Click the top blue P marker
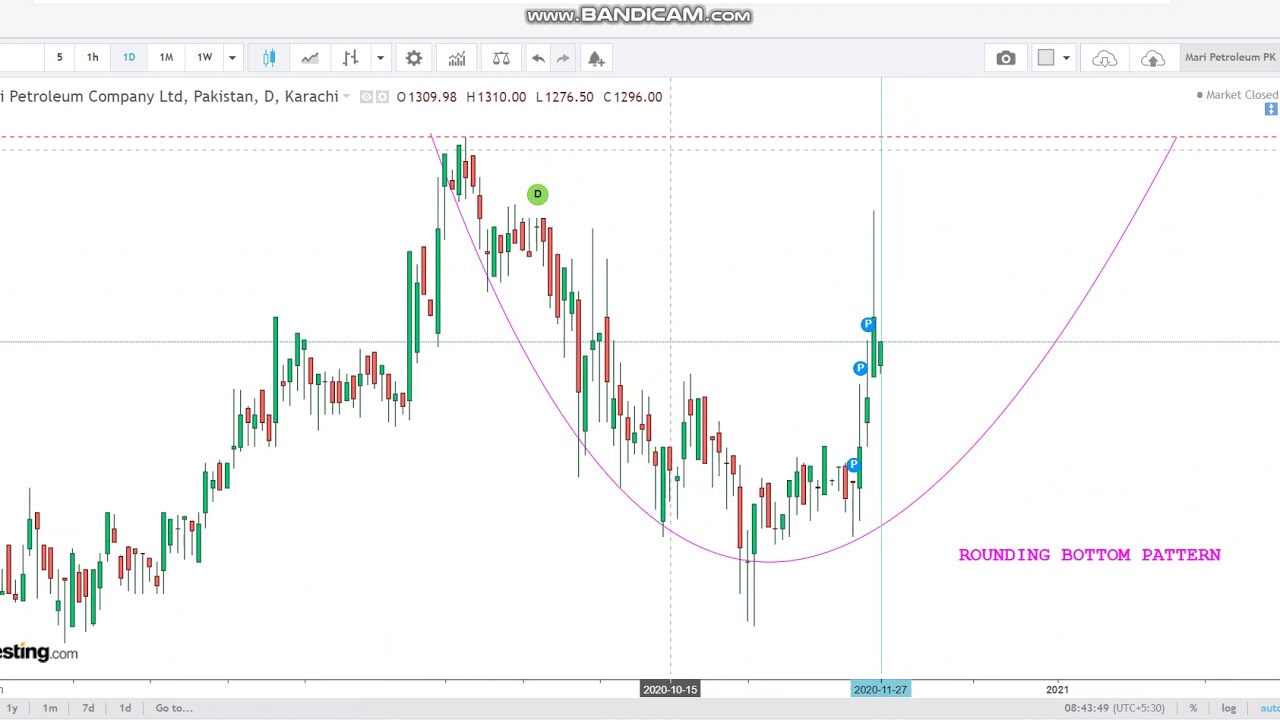1280x720 pixels. 867,324
